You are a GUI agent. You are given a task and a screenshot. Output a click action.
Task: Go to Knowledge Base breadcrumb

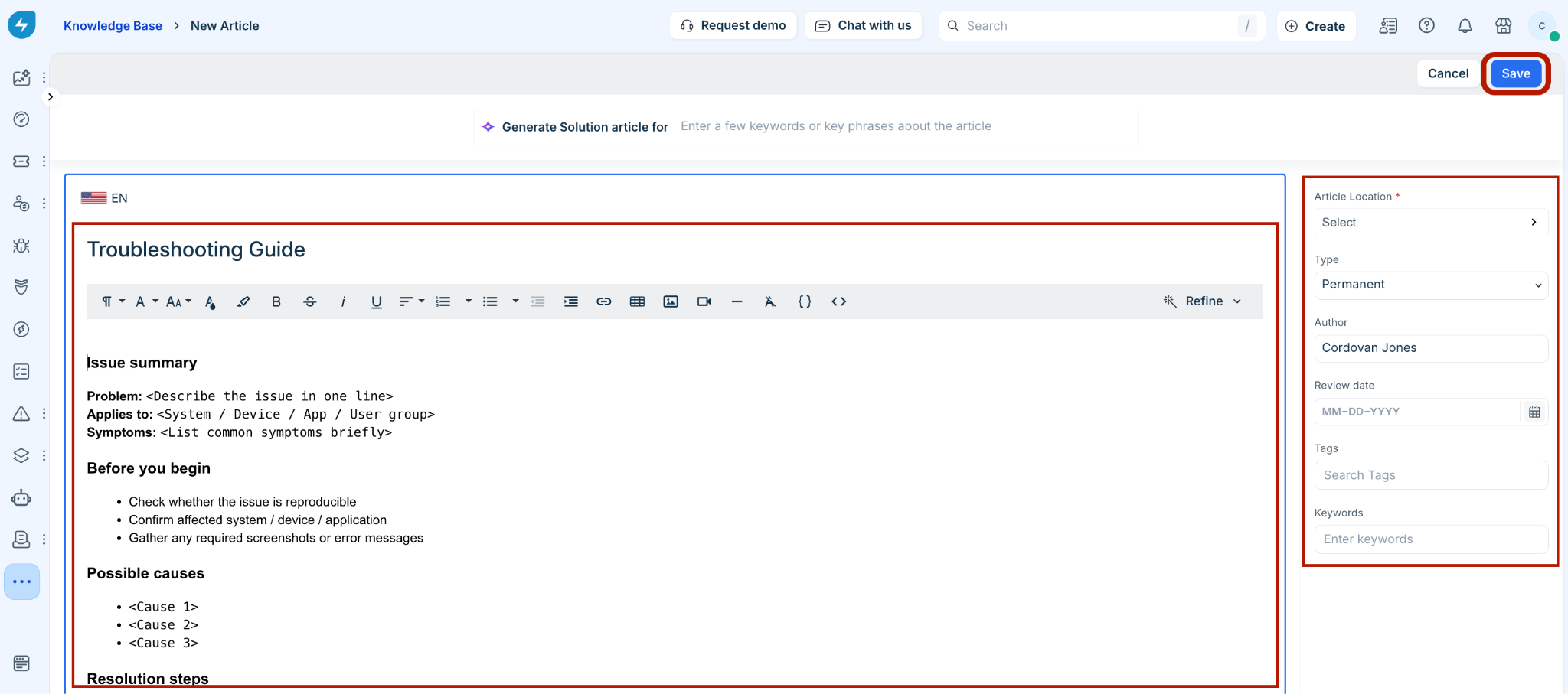click(113, 26)
